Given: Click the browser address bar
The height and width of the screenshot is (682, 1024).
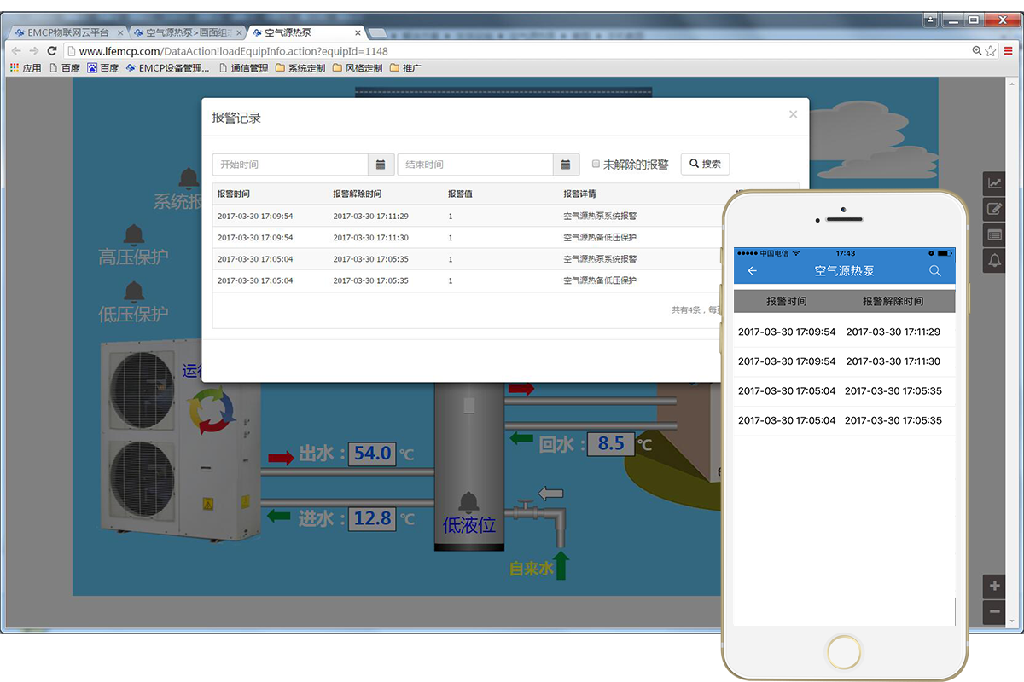Looking at the screenshot, I should point(516,51).
